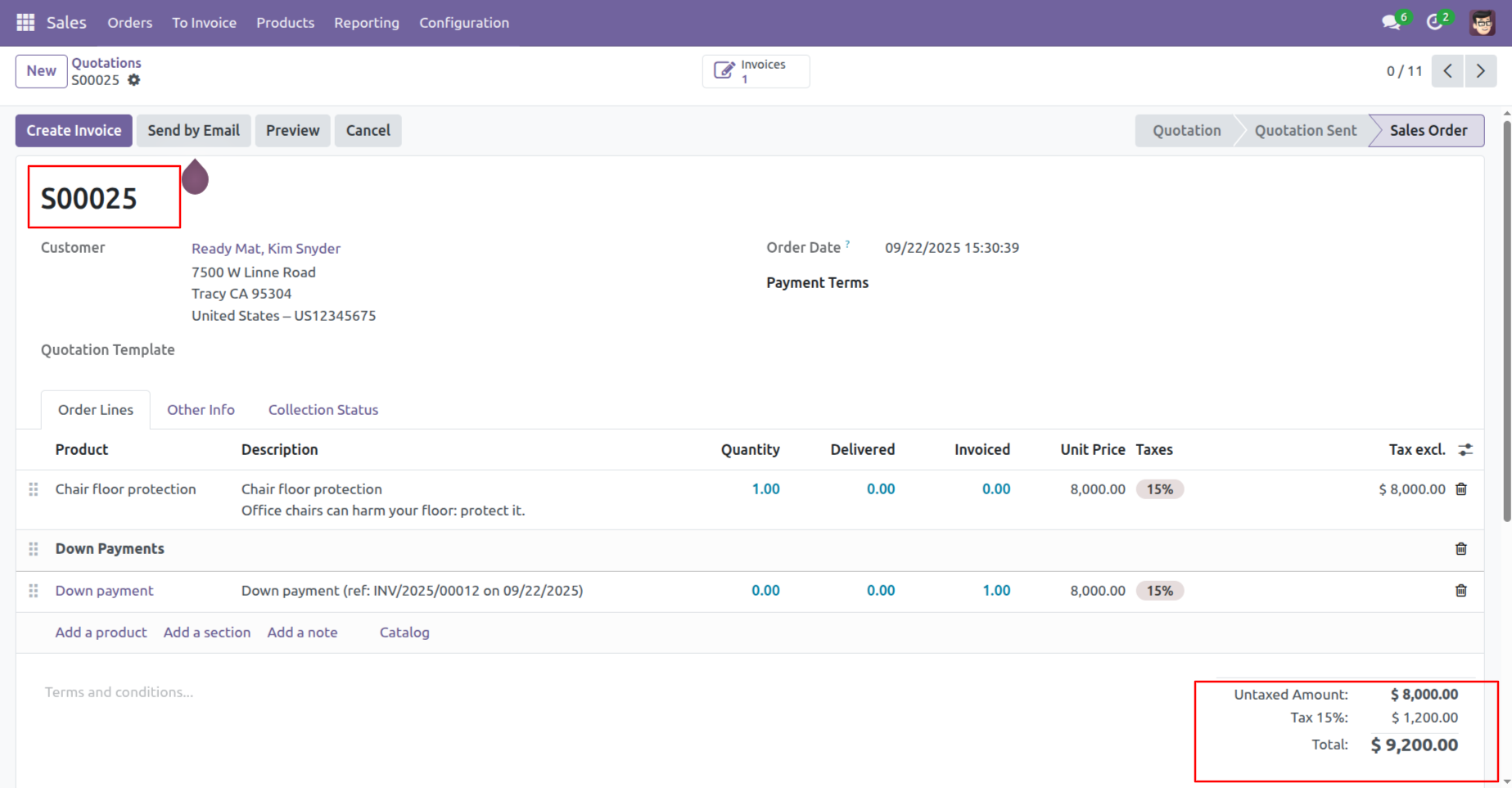Delete the Down payment order line
Image resolution: width=1512 pixels, height=788 pixels.
[1461, 591]
